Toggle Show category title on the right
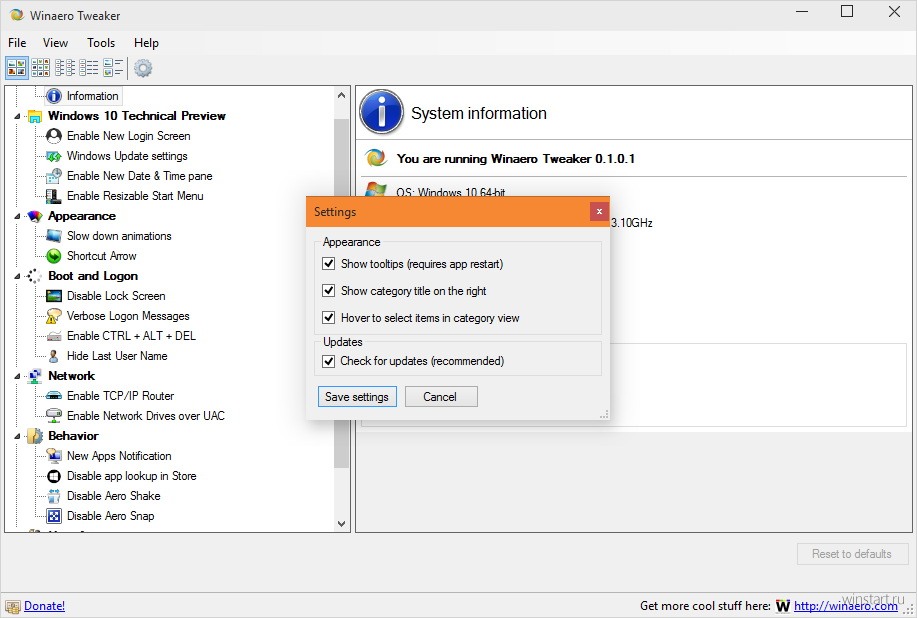The width and height of the screenshot is (917, 618). [329, 291]
